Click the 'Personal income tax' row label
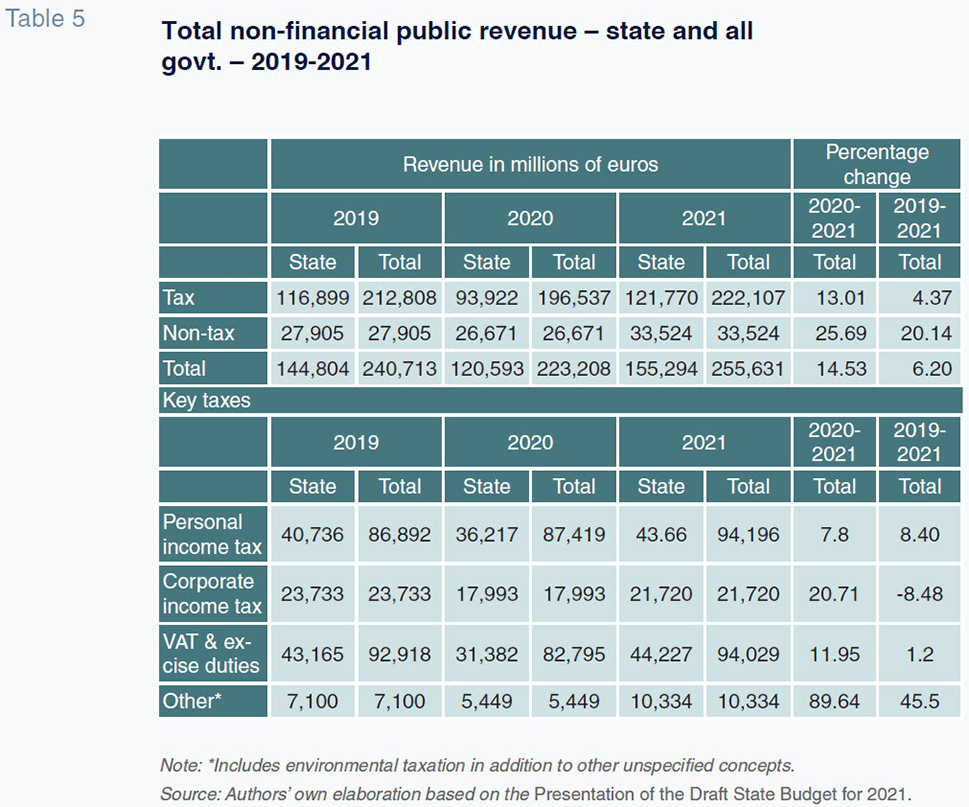 (x=213, y=534)
